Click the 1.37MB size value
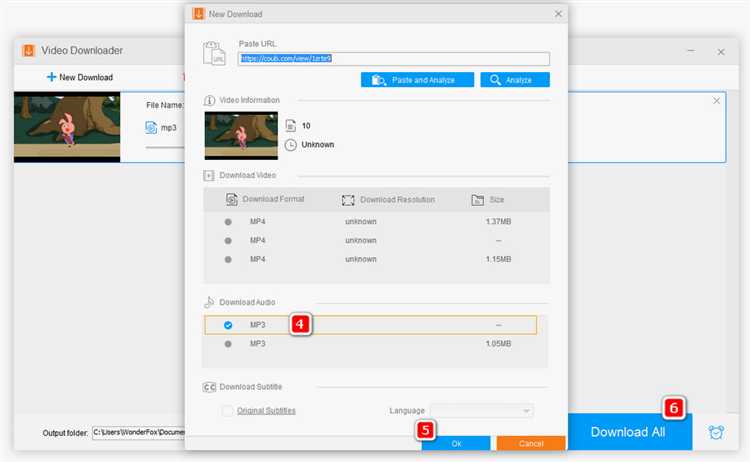The width and height of the screenshot is (750, 462). coord(498,222)
